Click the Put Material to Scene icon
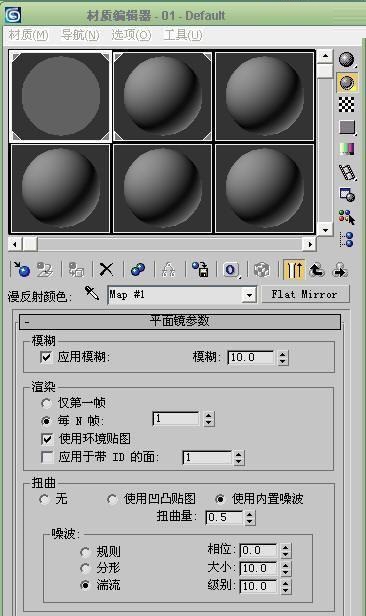This screenshot has width=366, height=616. coord(45,269)
